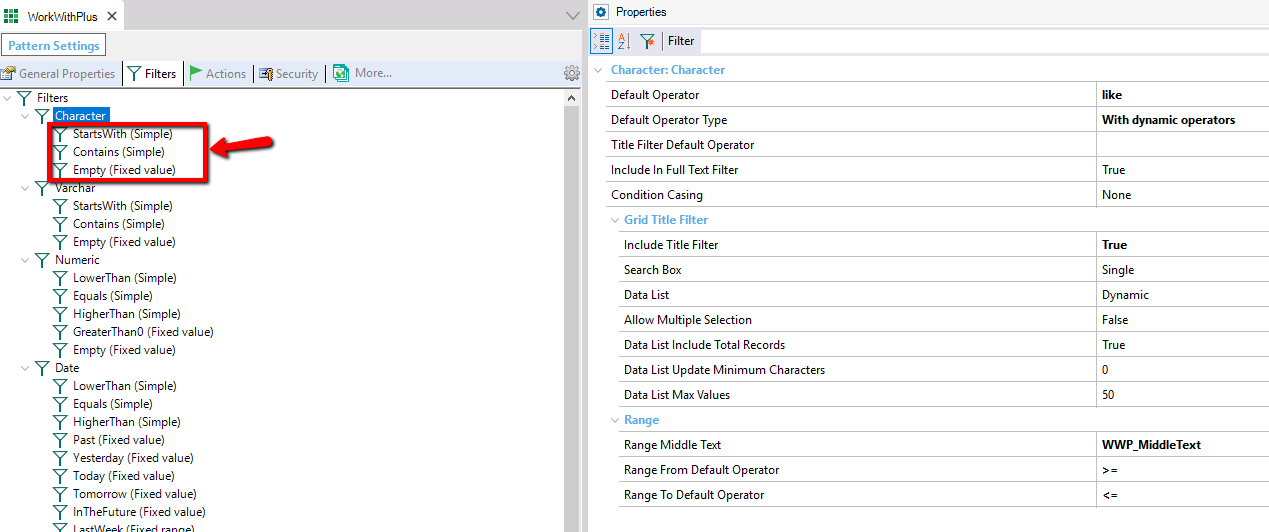Collapse the Grid Title Filter section
Image resolution: width=1269 pixels, height=532 pixels.
point(615,220)
